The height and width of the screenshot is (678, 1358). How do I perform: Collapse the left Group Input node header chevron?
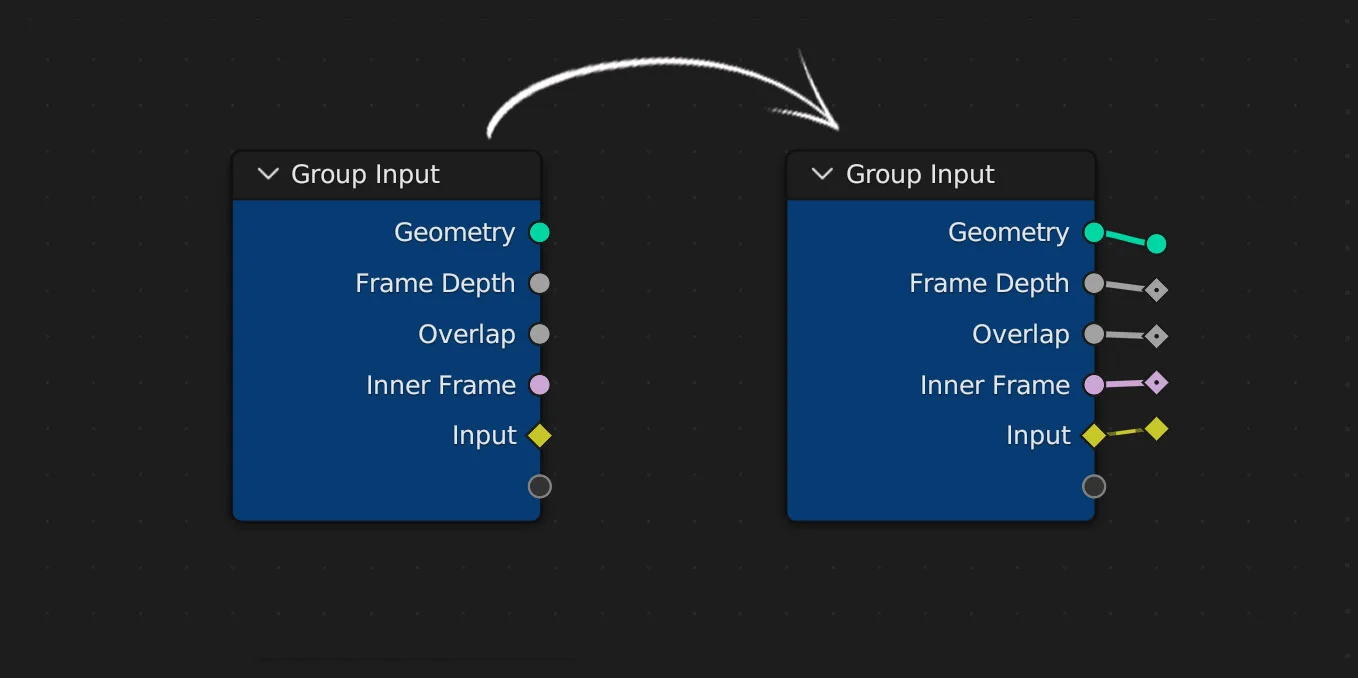click(267, 174)
